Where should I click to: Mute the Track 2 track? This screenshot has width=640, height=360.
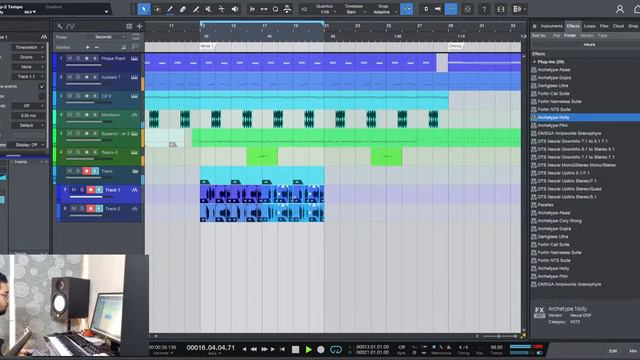(74, 209)
